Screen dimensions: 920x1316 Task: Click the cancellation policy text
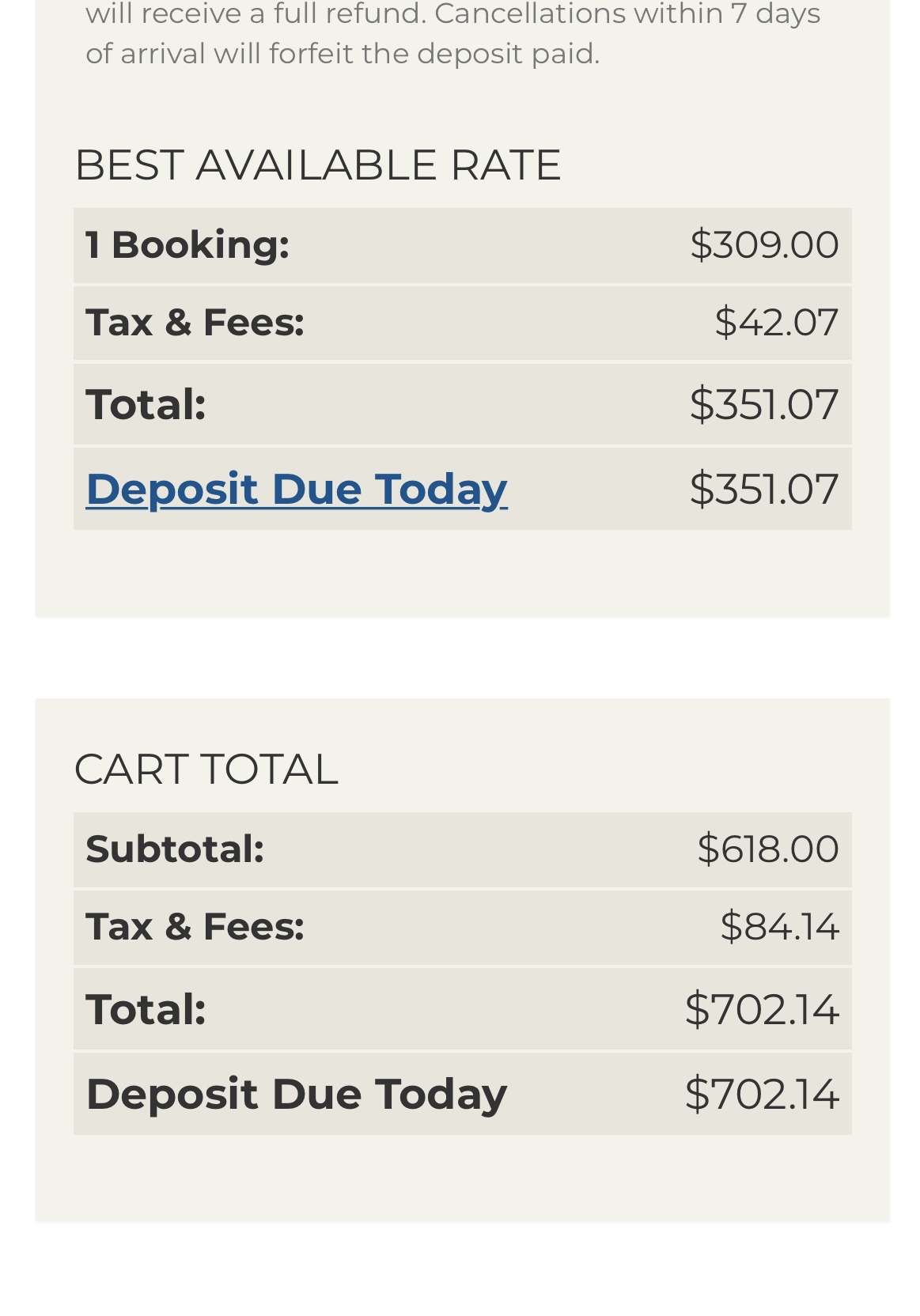[x=453, y=34]
